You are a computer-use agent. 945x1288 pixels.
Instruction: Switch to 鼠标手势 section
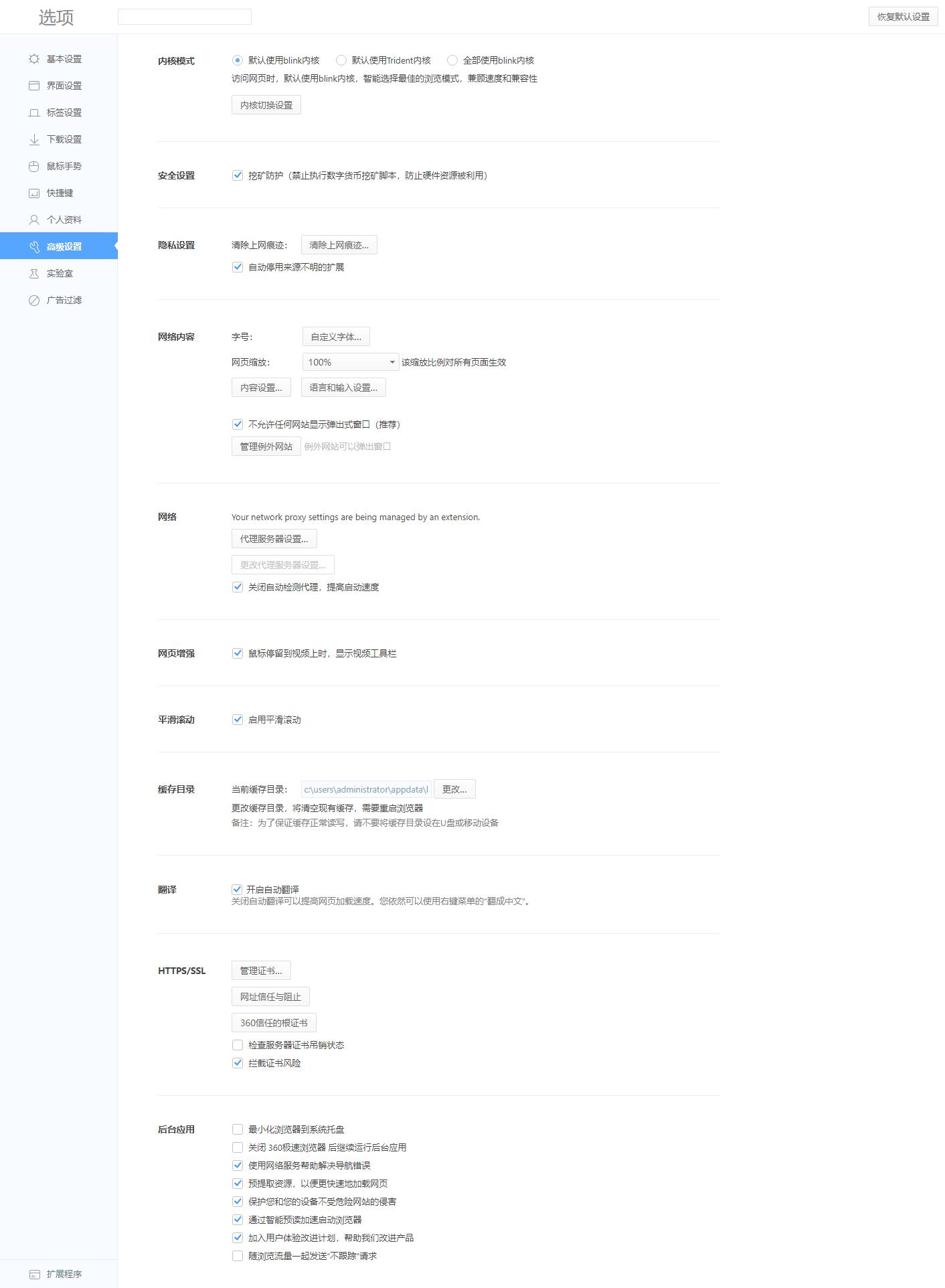(58, 166)
